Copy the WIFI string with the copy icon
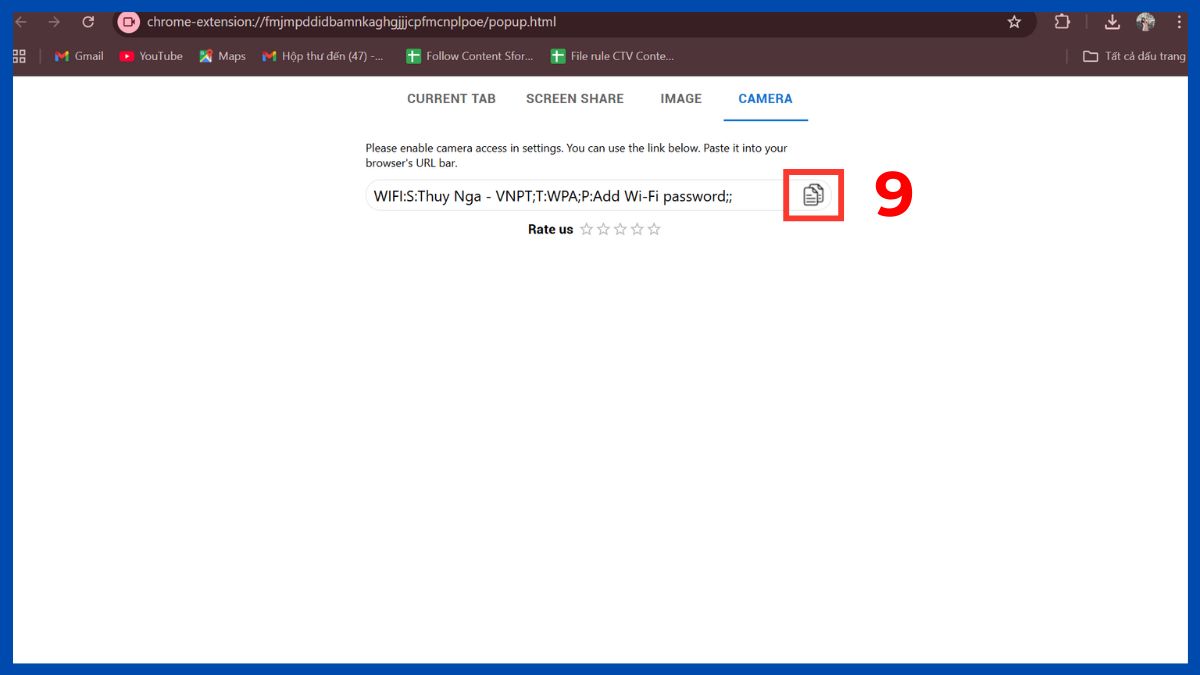The image size is (1200, 675). [813, 195]
